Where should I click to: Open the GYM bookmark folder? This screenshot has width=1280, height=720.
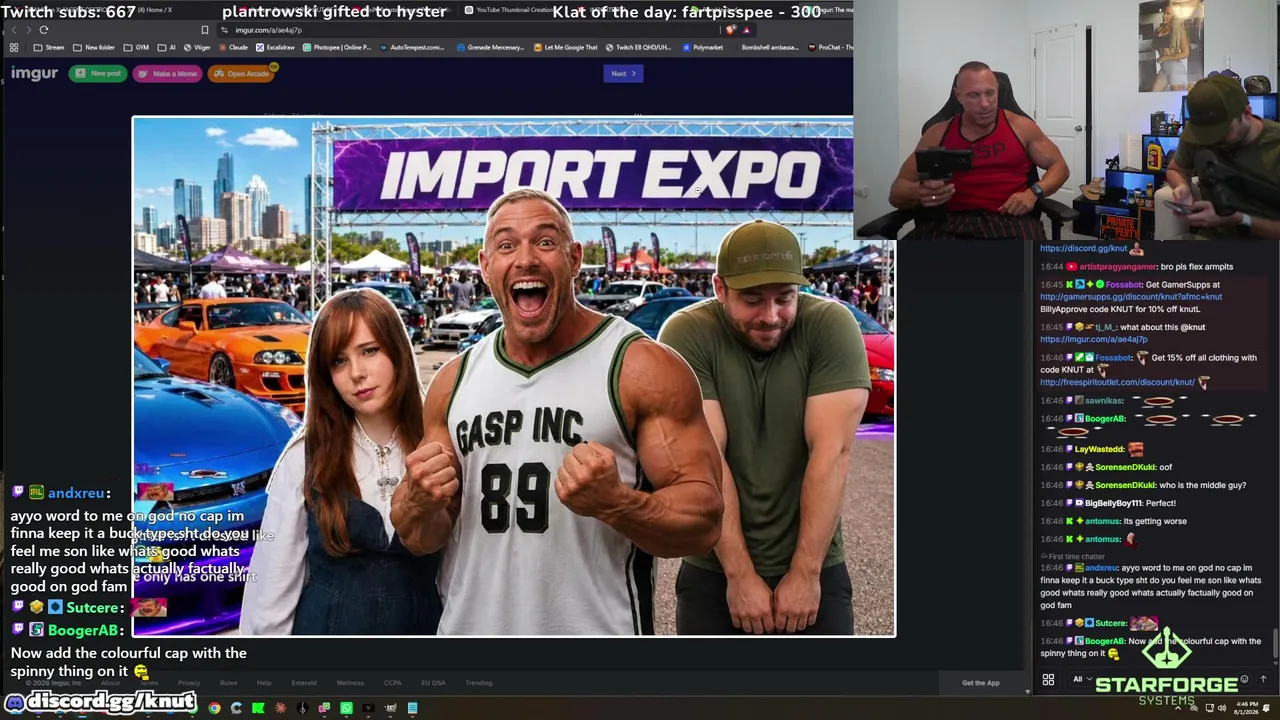137,47
